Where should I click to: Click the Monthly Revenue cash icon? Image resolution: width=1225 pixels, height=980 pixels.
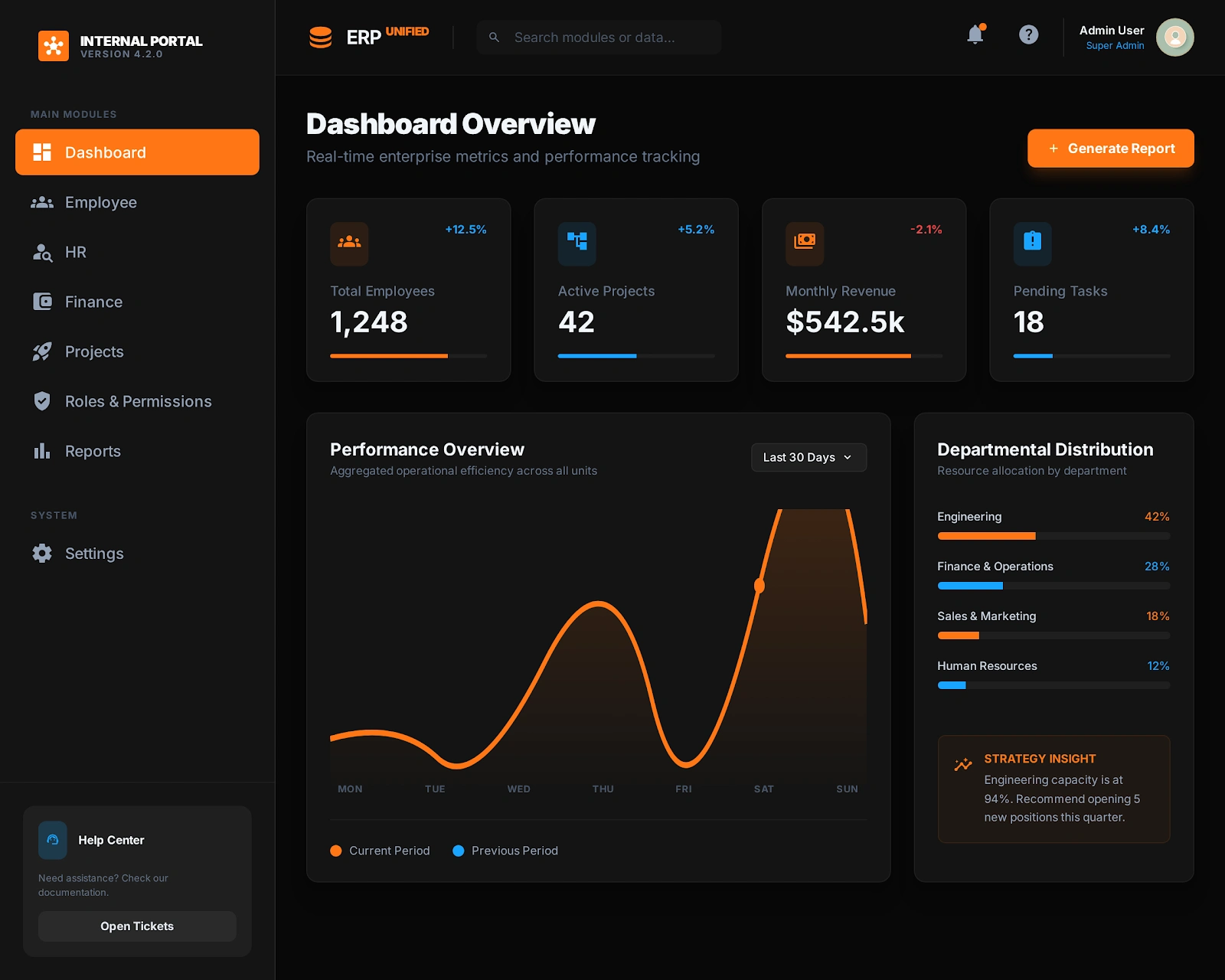pos(805,243)
